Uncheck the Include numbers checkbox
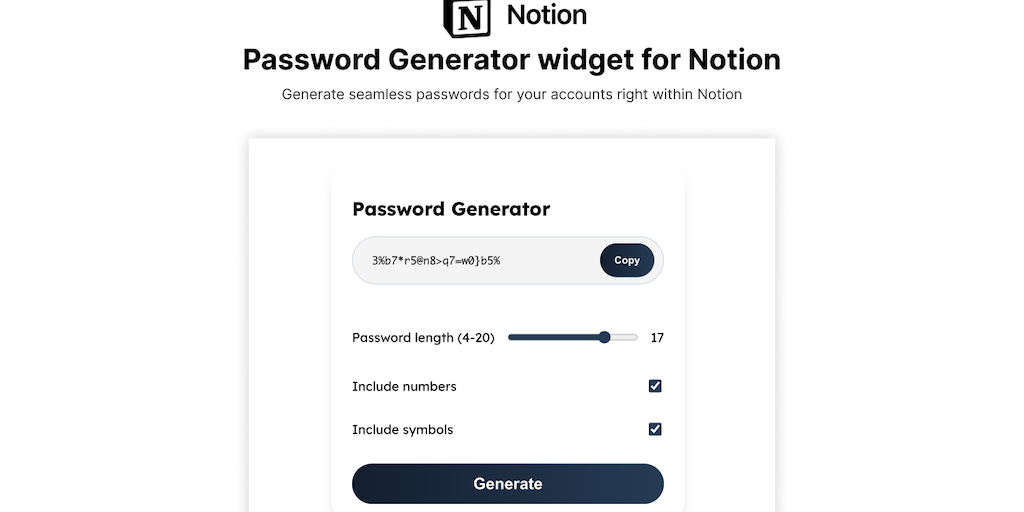1024x512 pixels. [655, 386]
